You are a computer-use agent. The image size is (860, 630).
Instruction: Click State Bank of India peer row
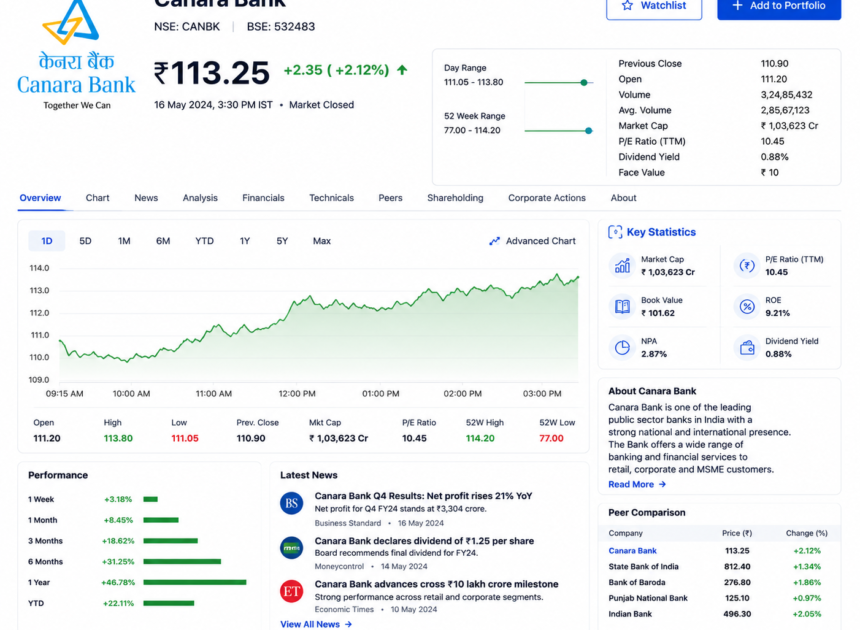719,566
